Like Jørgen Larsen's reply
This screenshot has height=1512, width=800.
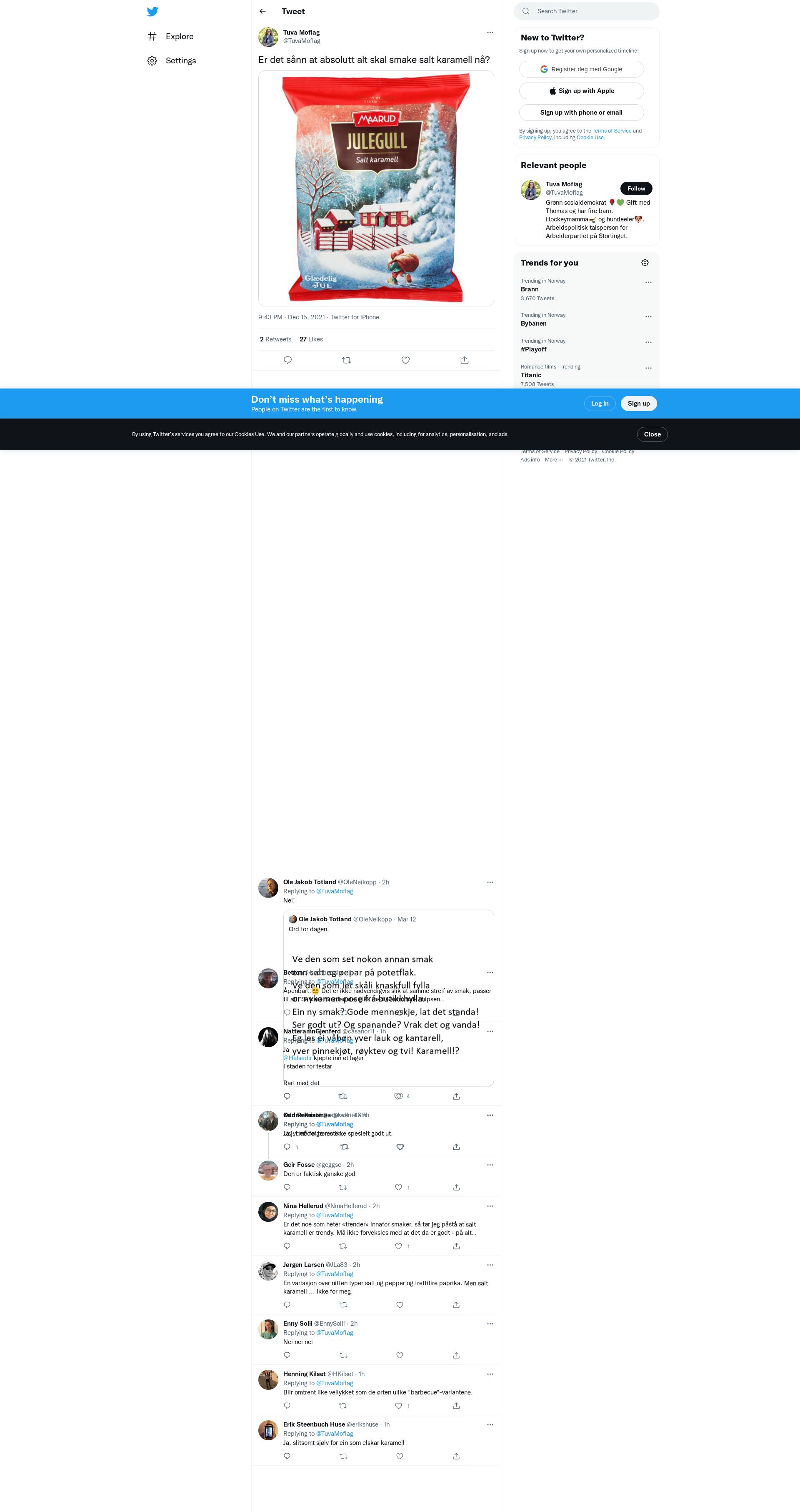400,1305
